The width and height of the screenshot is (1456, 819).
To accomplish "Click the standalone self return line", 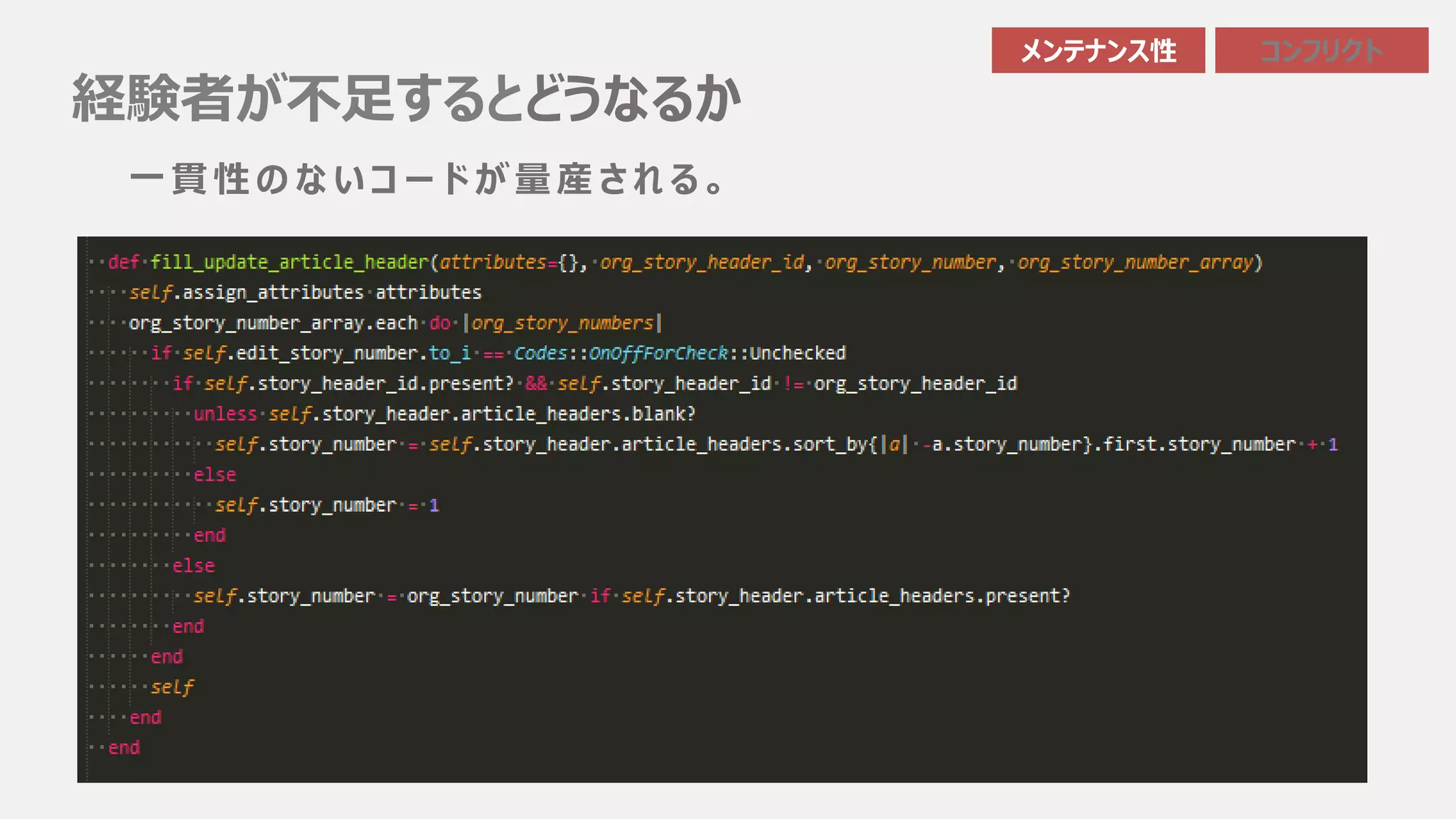I will (172, 687).
